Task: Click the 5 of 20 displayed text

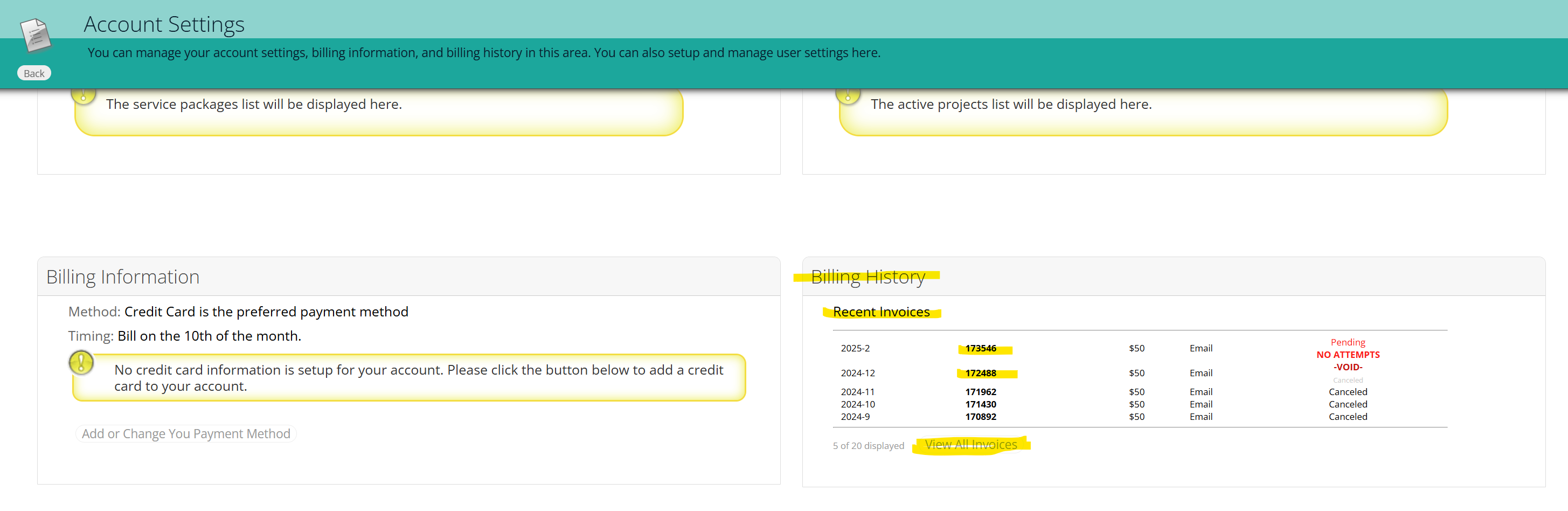Action: [868, 446]
